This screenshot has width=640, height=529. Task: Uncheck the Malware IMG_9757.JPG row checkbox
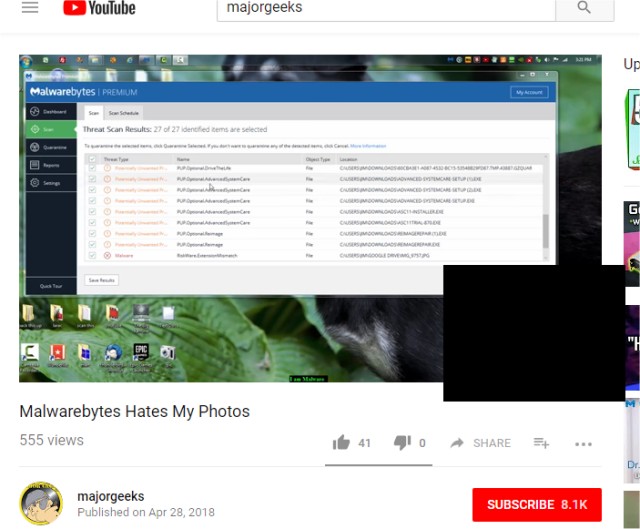[92, 256]
